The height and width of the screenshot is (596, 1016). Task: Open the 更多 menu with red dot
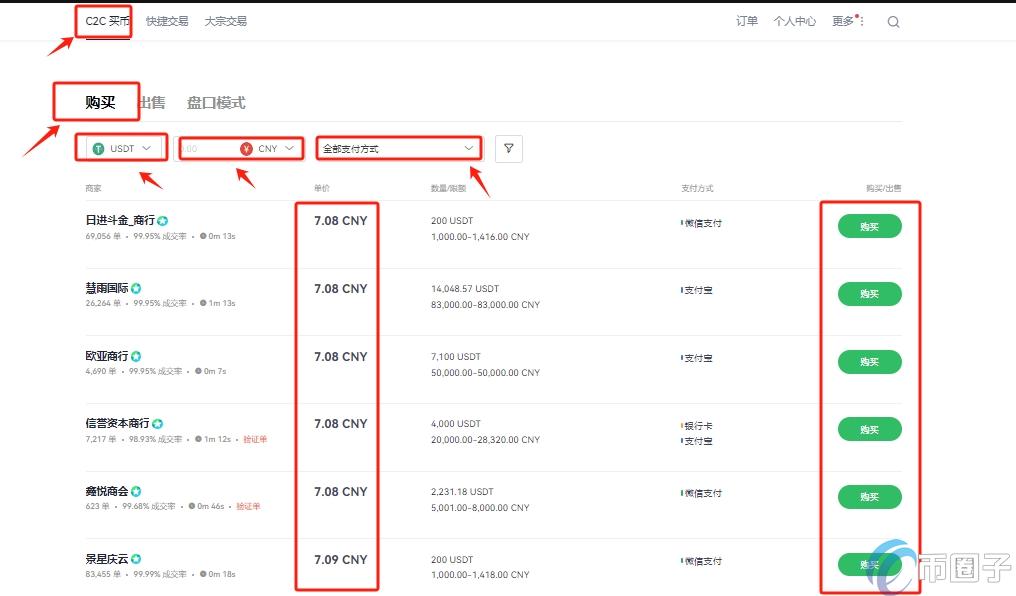pos(841,20)
